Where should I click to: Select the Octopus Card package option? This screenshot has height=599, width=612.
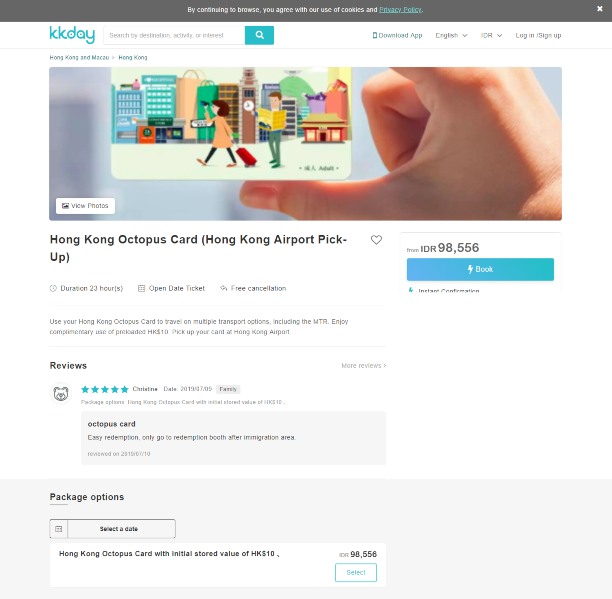(x=356, y=572)
